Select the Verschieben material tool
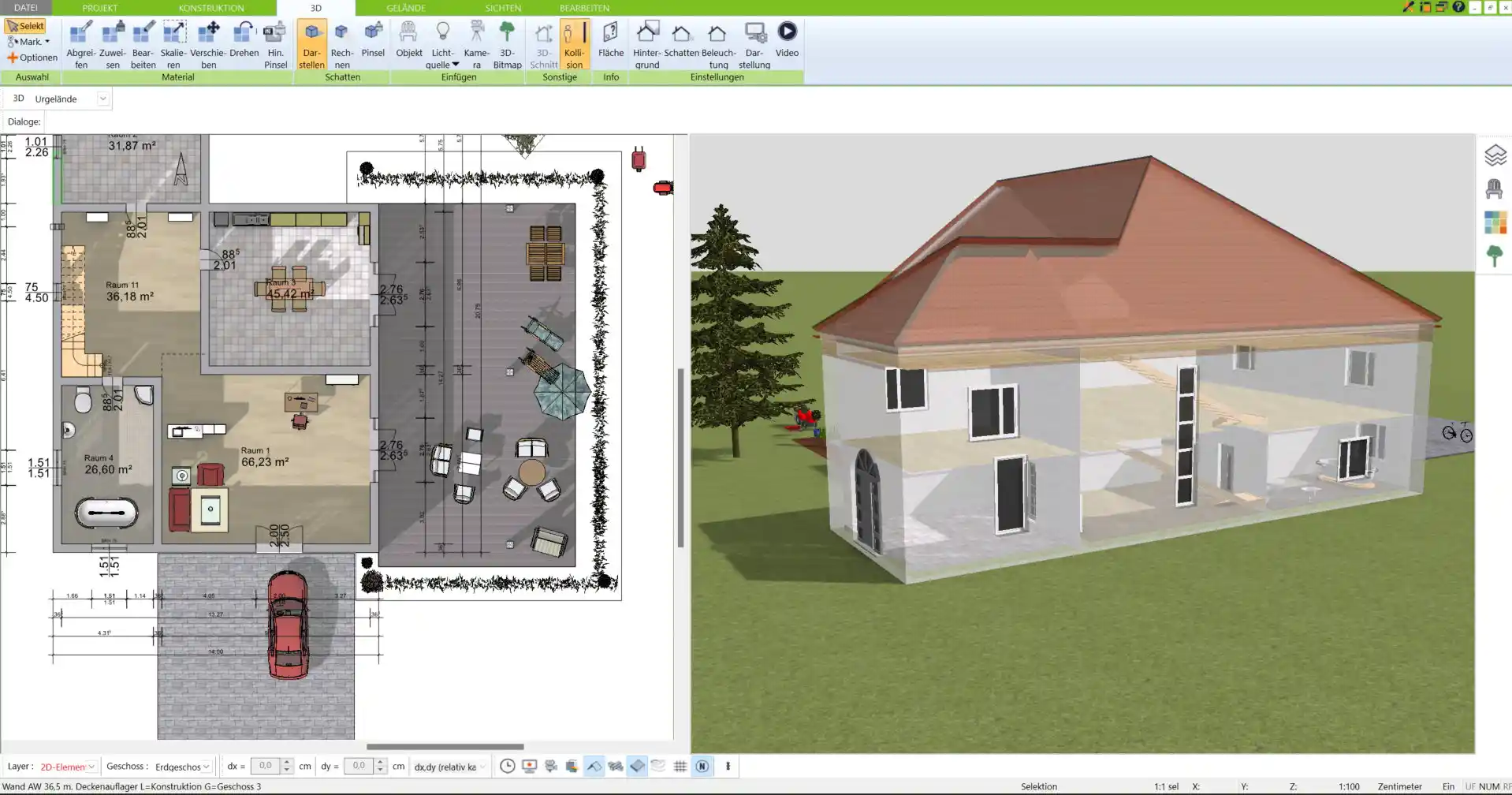The width and height of the screenshot is (1512, 795). click(x=208, y=45)
